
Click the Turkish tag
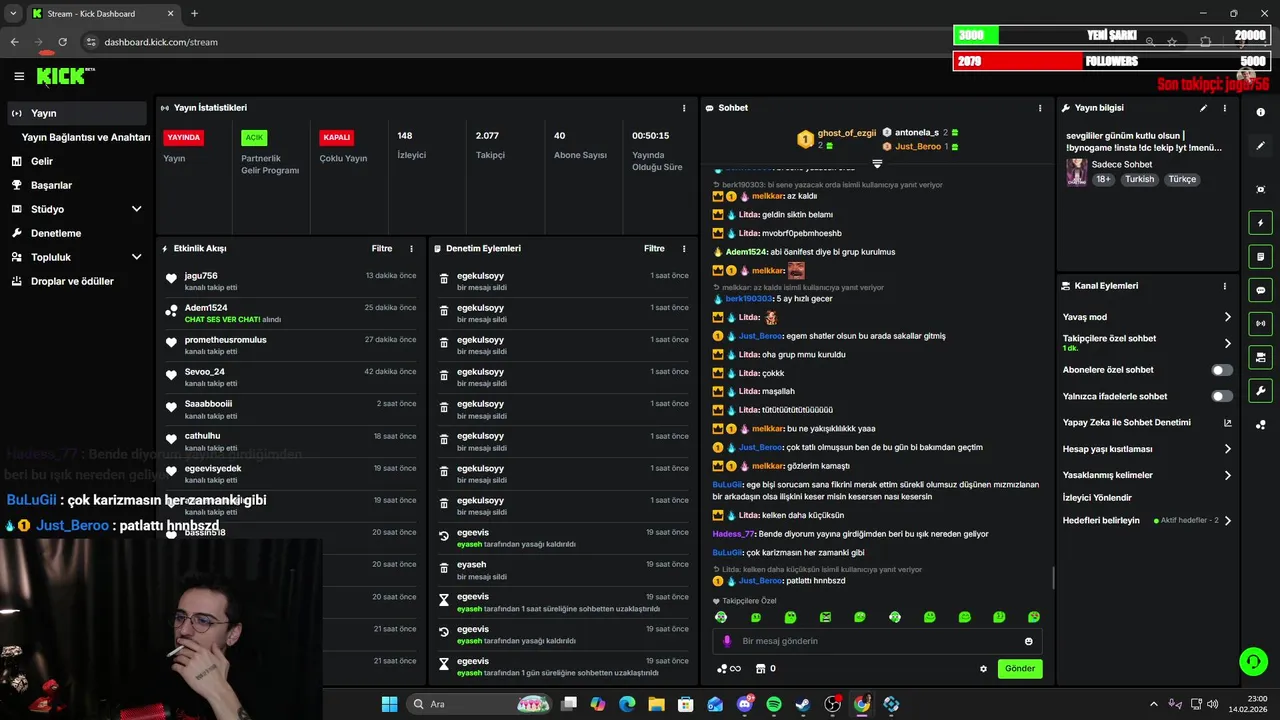point(1139,179)
